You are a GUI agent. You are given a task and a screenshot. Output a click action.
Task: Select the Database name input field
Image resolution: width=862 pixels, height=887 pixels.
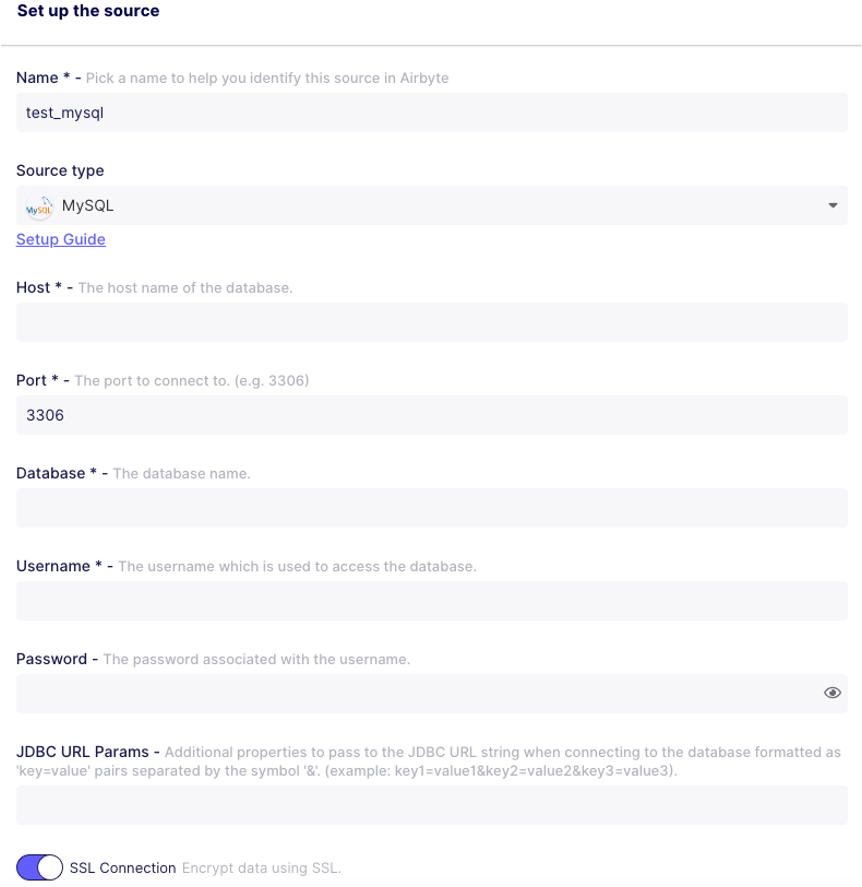click(x=432, y=508)
